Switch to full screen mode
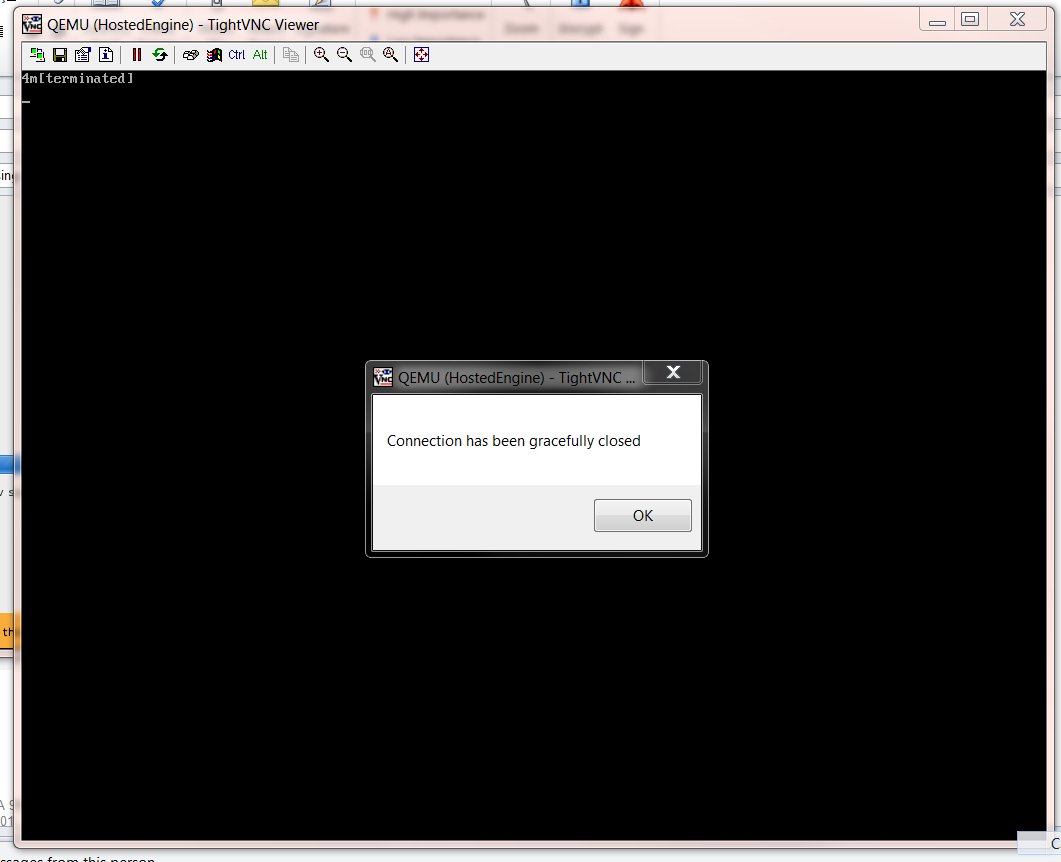Image resolution: width=1061 pixels, height=862 pixels. 421,55
